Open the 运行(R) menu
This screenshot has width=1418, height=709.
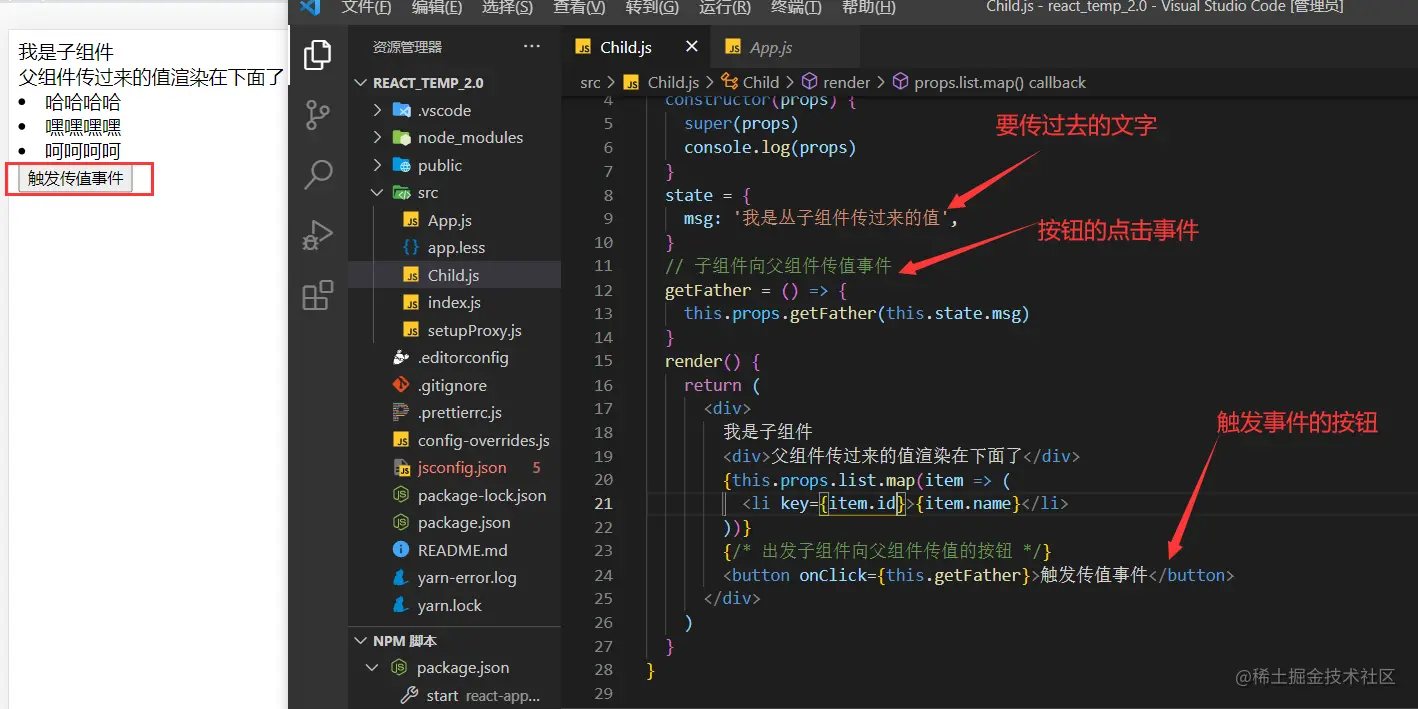(x=725, y=7)
